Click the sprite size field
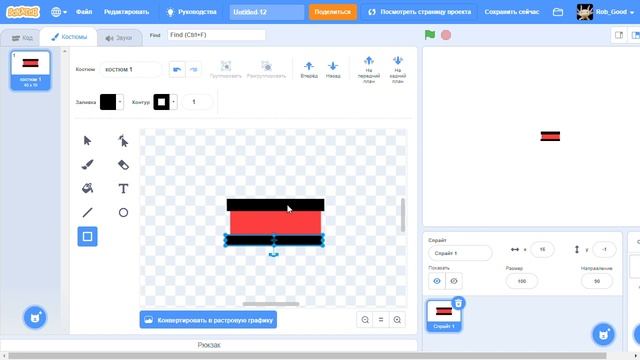Image resolution: width=640 pixels, height=360 pixels. point(522,281)
